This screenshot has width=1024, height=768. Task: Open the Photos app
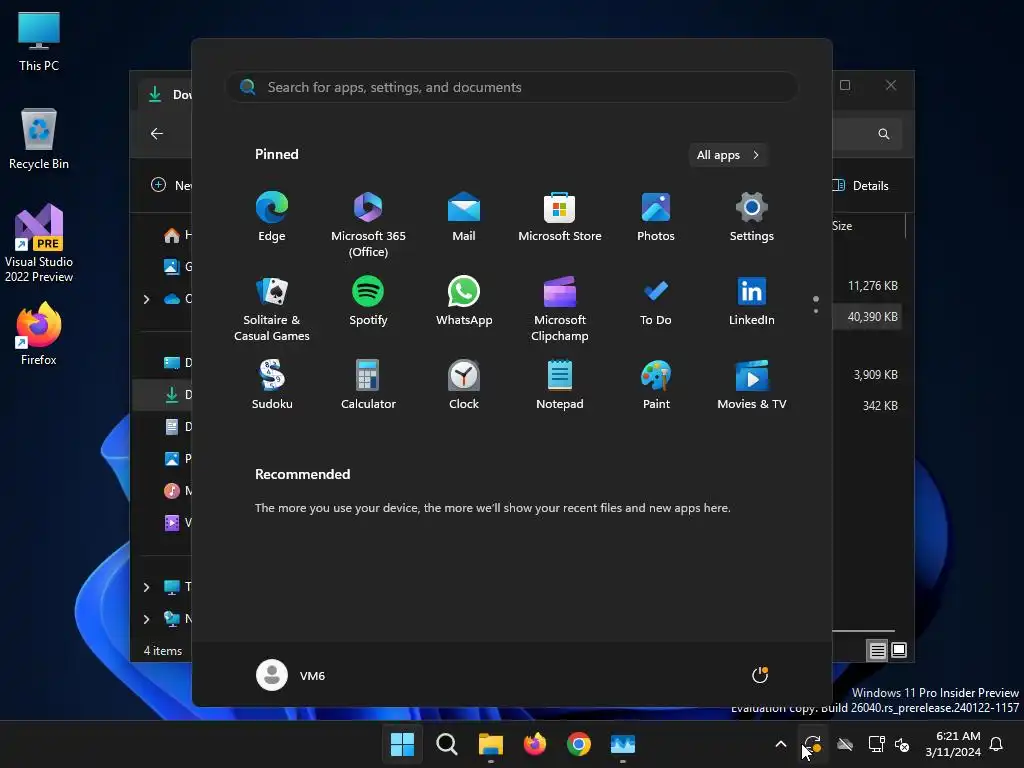click(x=656, y=217)
